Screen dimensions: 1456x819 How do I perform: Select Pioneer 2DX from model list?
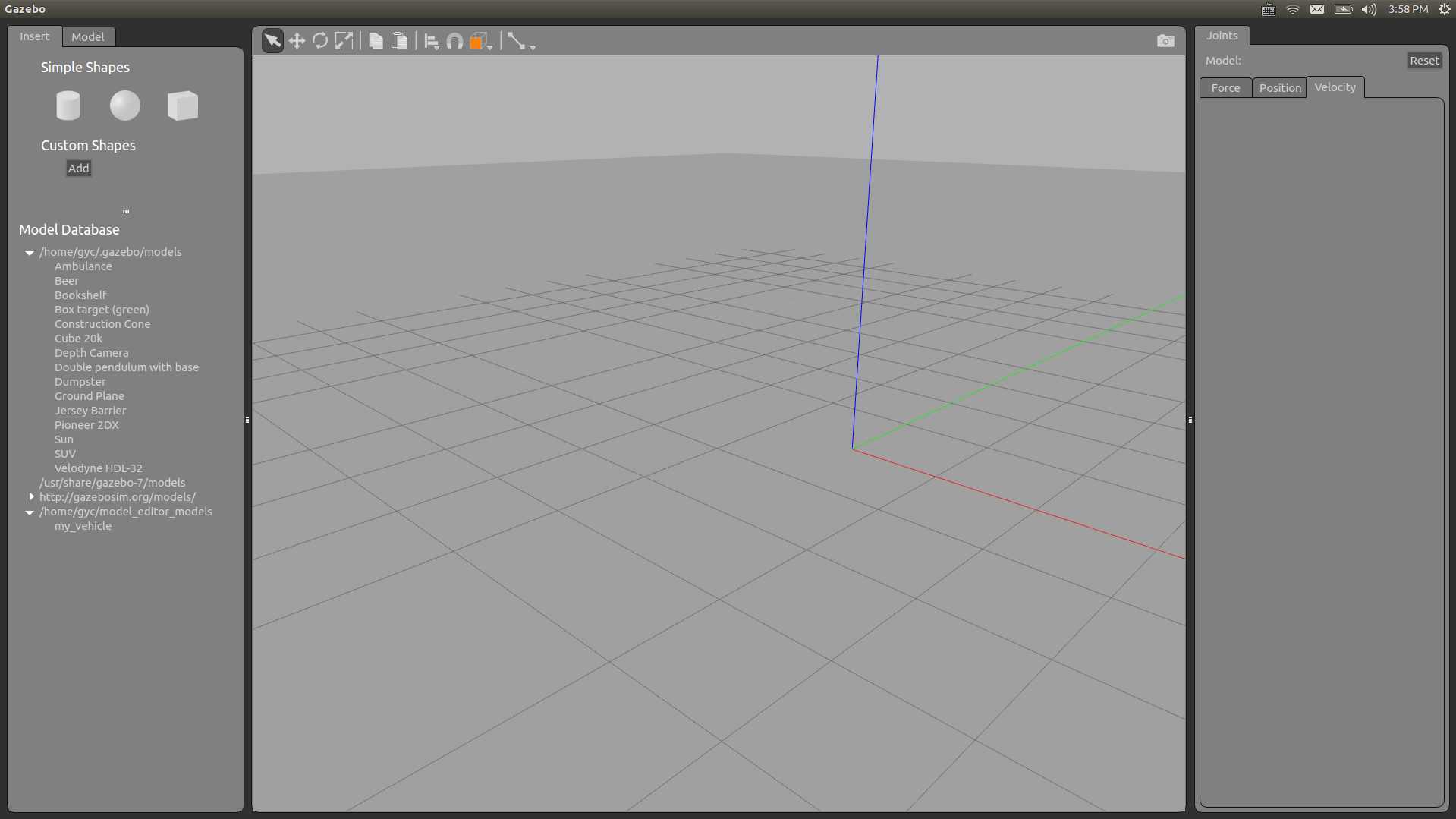click(86, 425)
